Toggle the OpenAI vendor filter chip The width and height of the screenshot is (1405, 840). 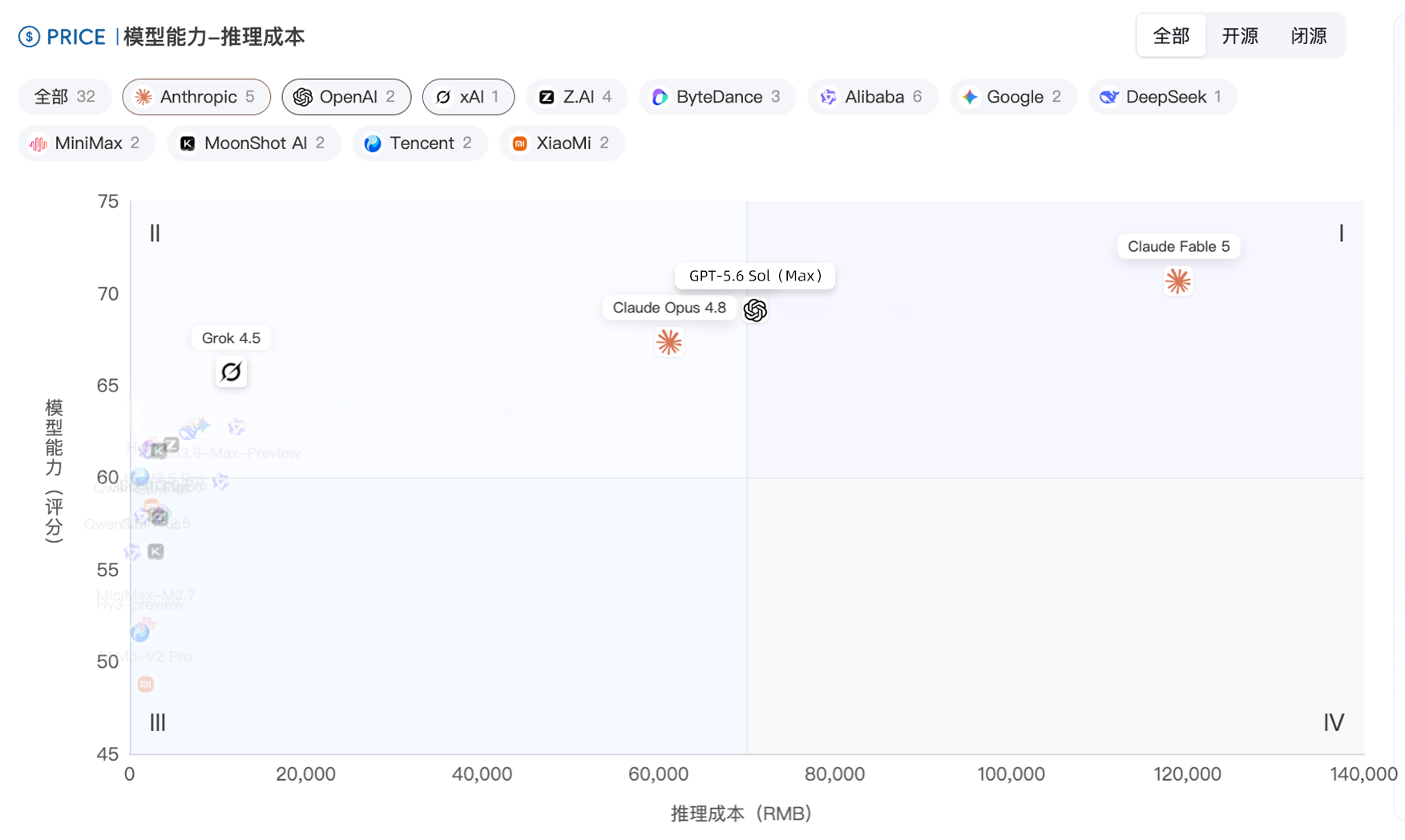click(x=346, y=97)
